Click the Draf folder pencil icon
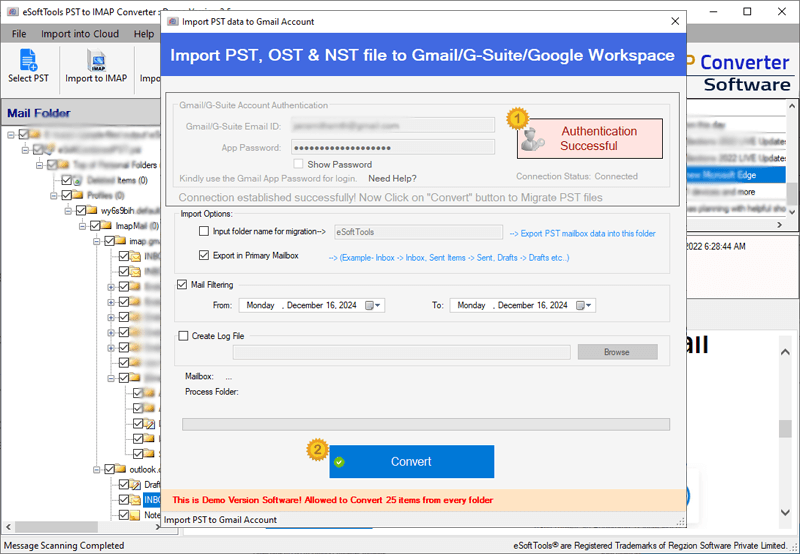The width and height of the screenshot is (800, 554). (x=135, y=484)
